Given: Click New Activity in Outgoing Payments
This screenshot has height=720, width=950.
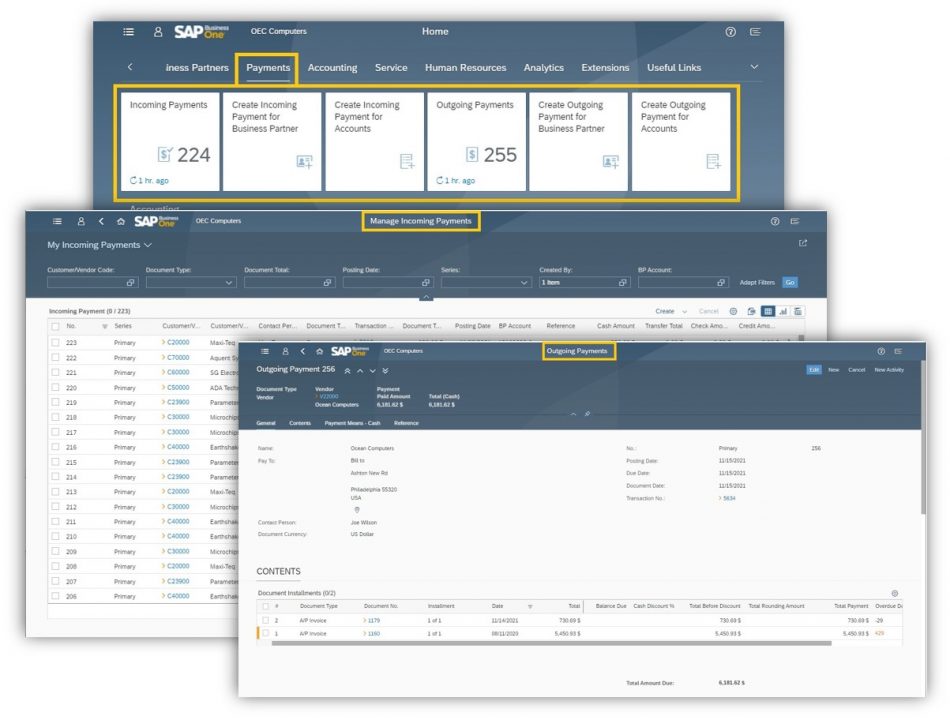Looking at the screenshot, I should 889,370.
